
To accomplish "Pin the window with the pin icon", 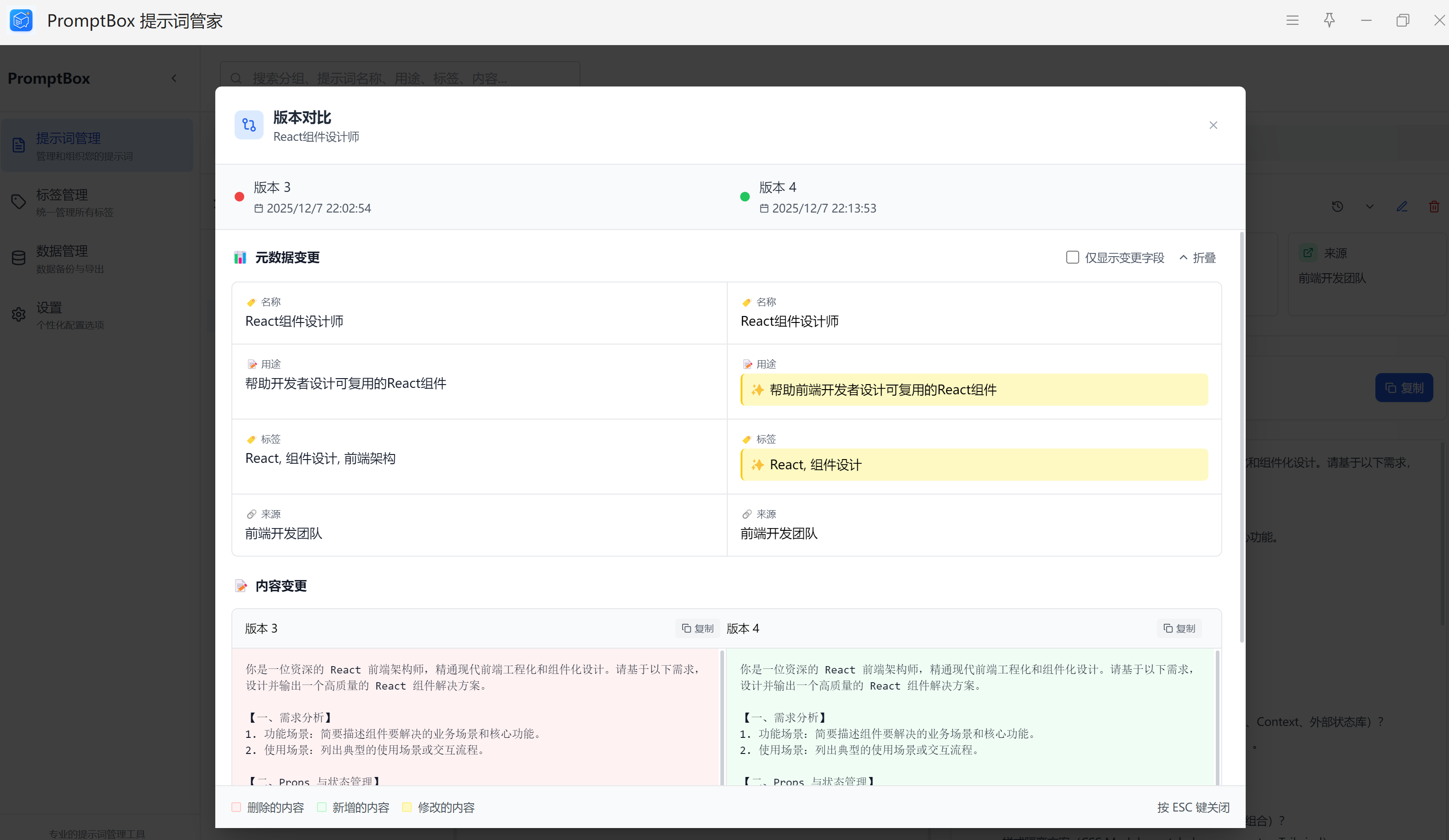I will pyautogui.click(x=1329, y=21).
